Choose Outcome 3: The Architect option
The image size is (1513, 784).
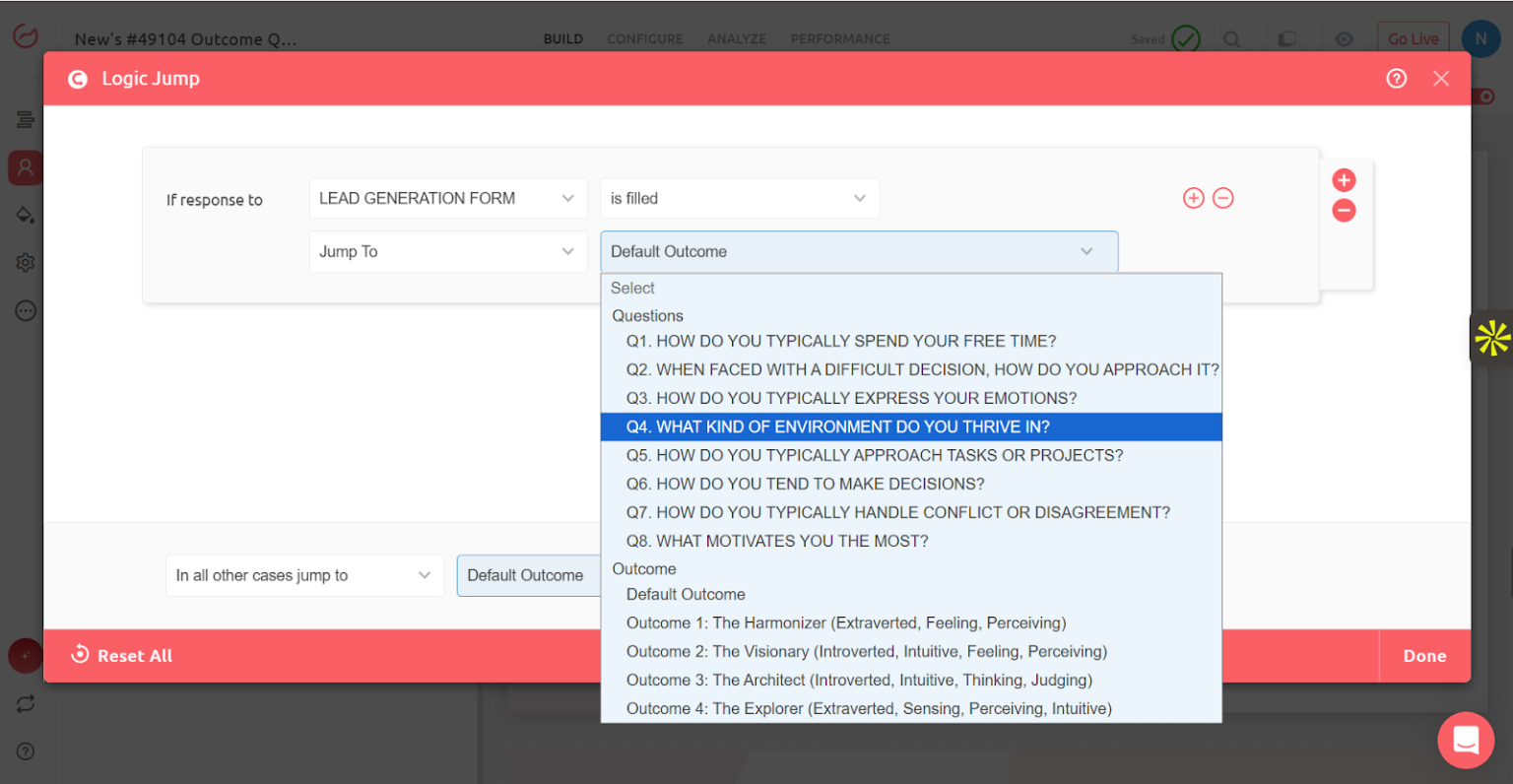[859, 681]
